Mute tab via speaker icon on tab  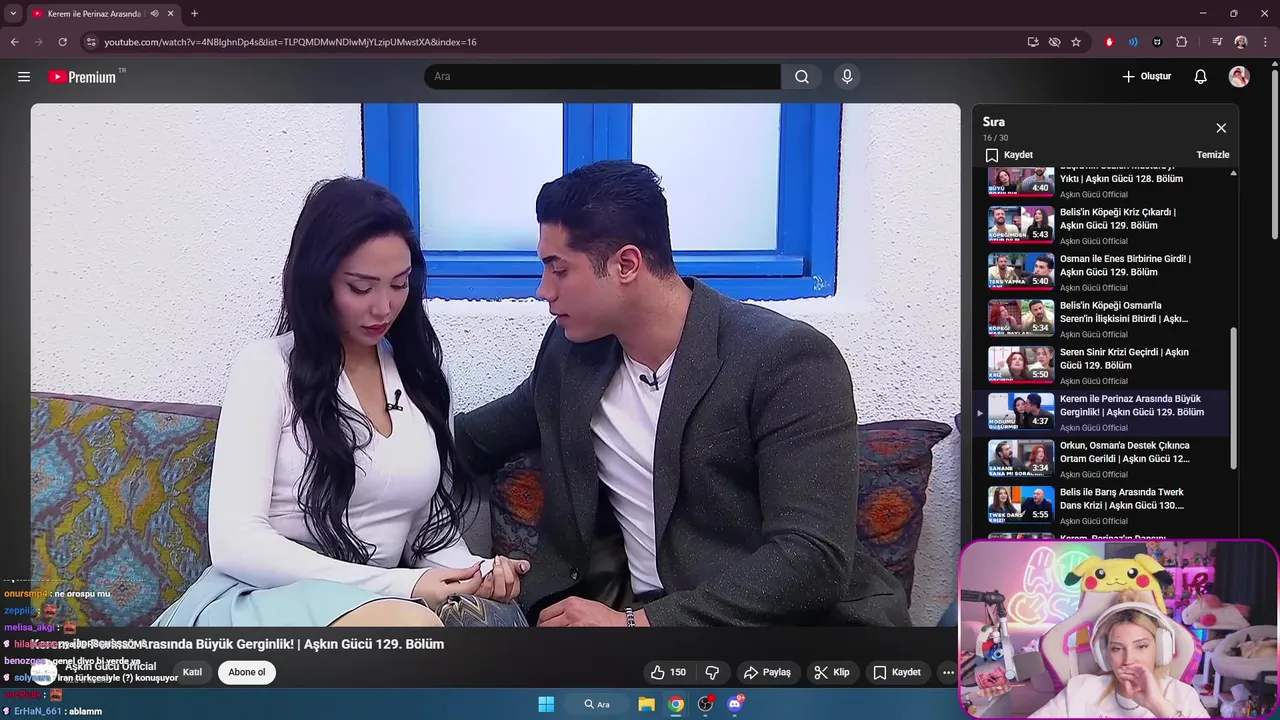click(154, 13)
